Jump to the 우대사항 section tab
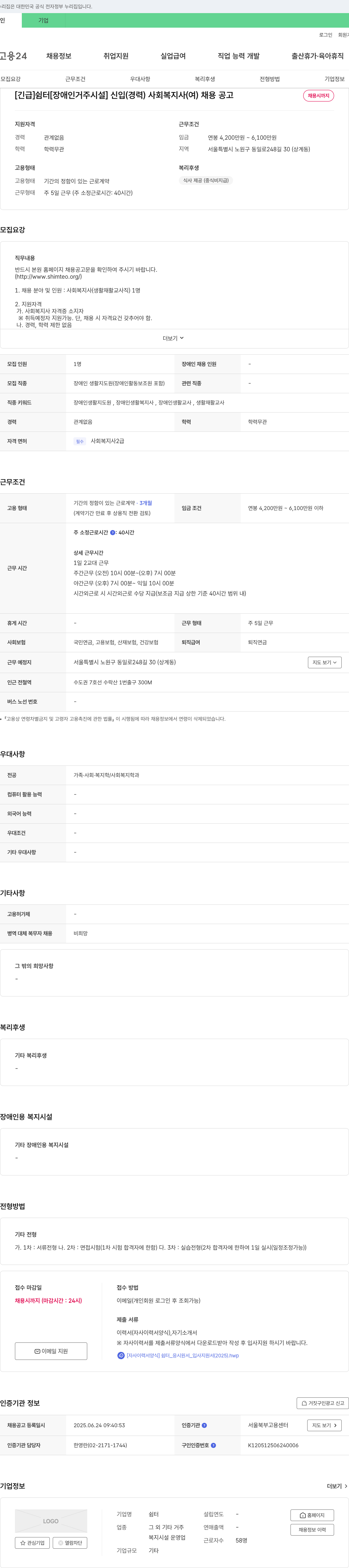 (140, 79)
